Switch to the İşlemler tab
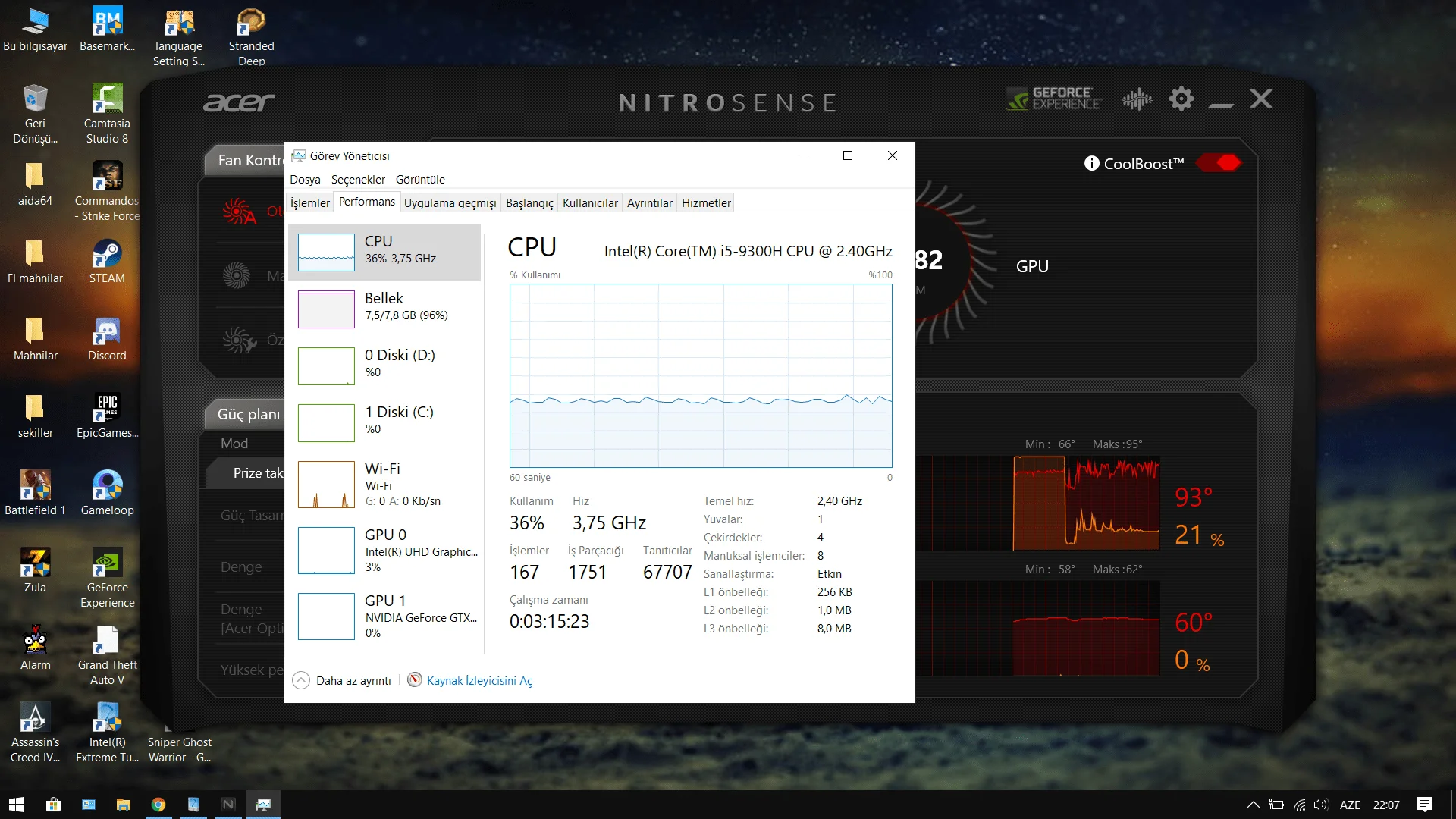 tap(309, 202)
